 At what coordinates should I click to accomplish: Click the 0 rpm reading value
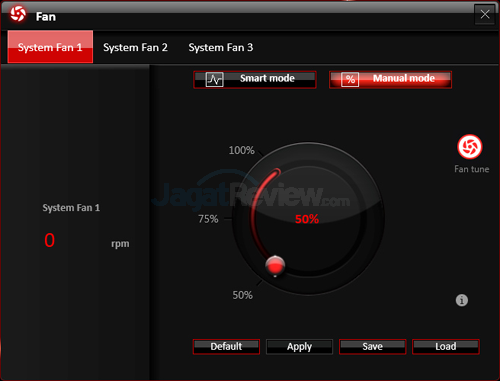pyautogui.click(x=49, y=240)
